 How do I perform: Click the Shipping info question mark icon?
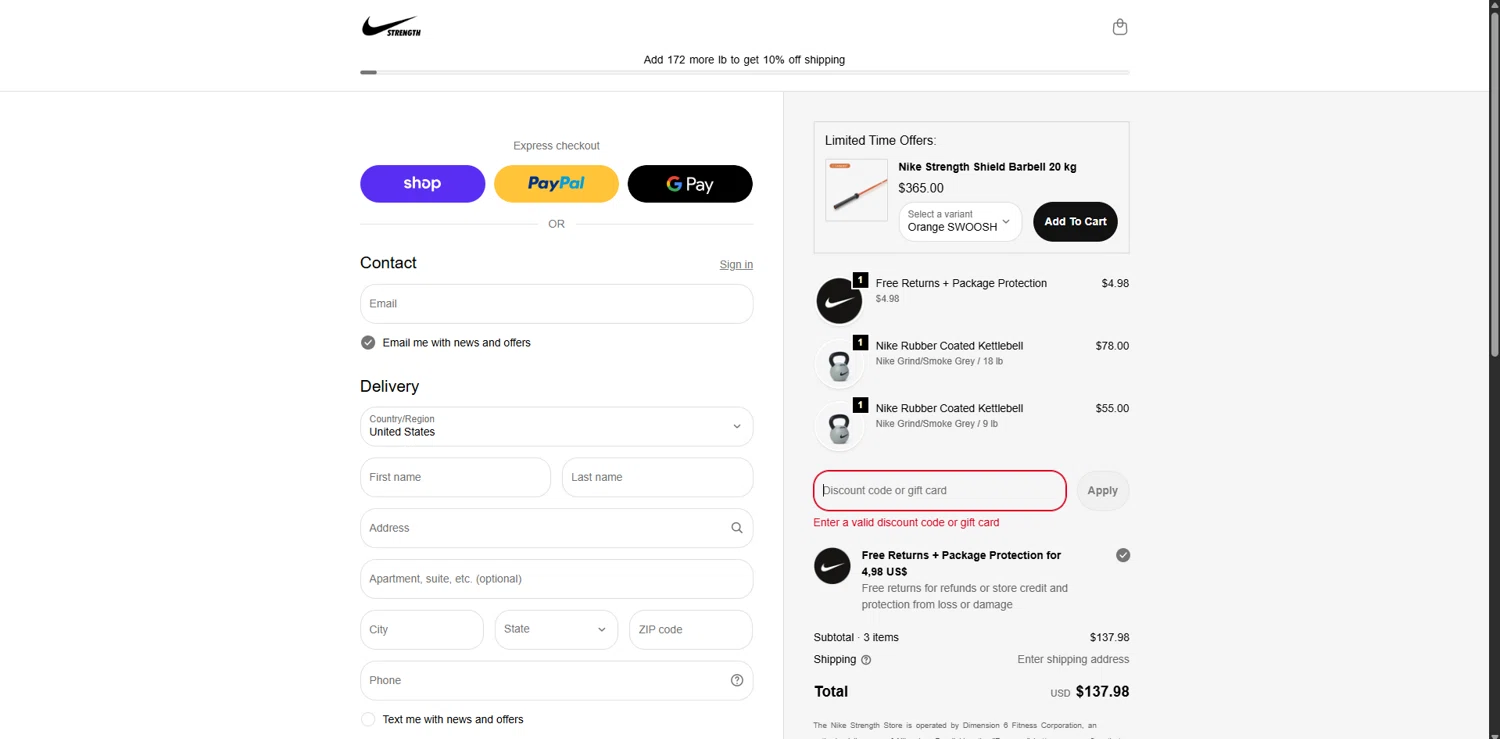point(866,660)
